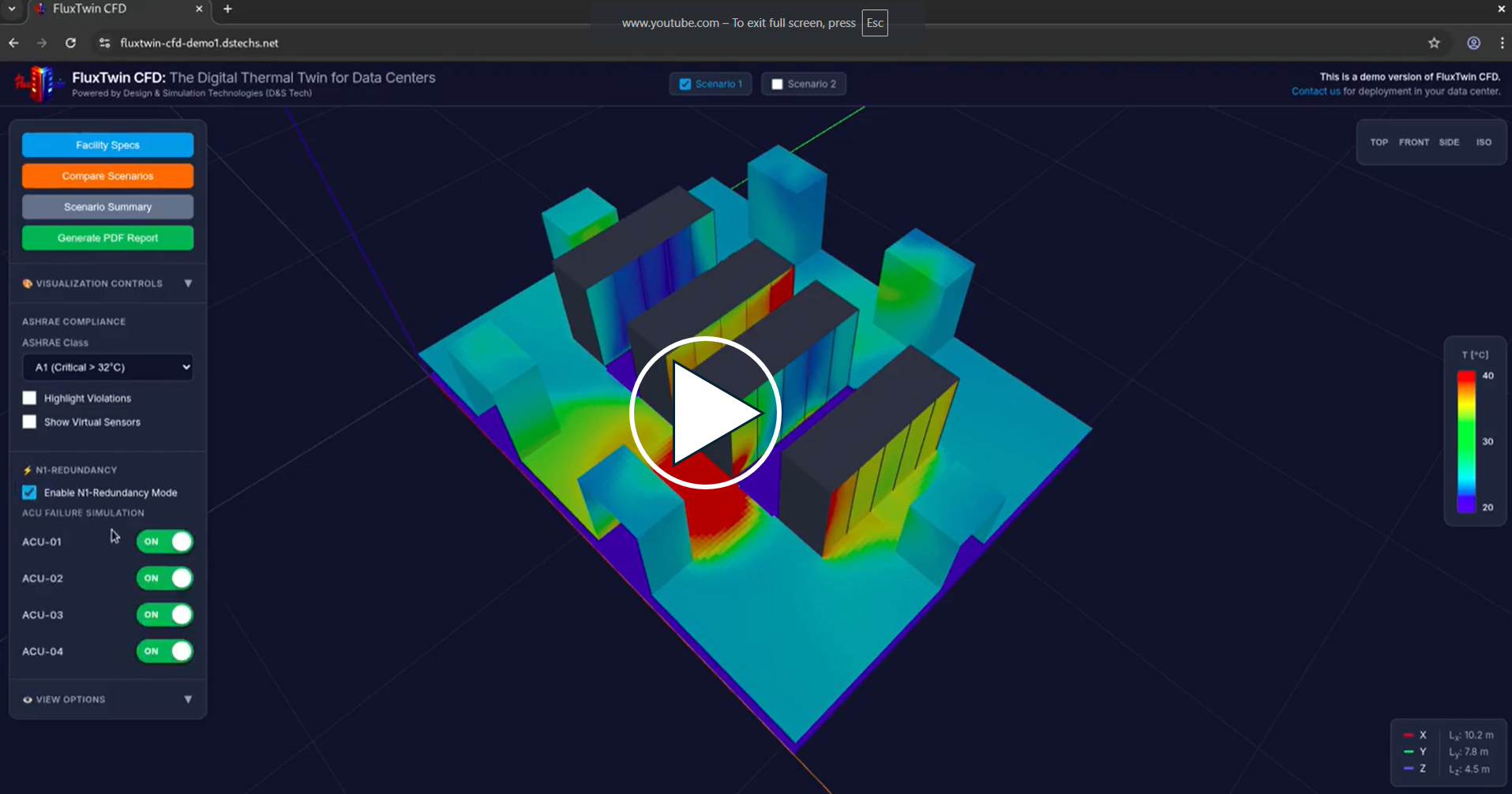Click the browser forward arrow

coord(42,43)
